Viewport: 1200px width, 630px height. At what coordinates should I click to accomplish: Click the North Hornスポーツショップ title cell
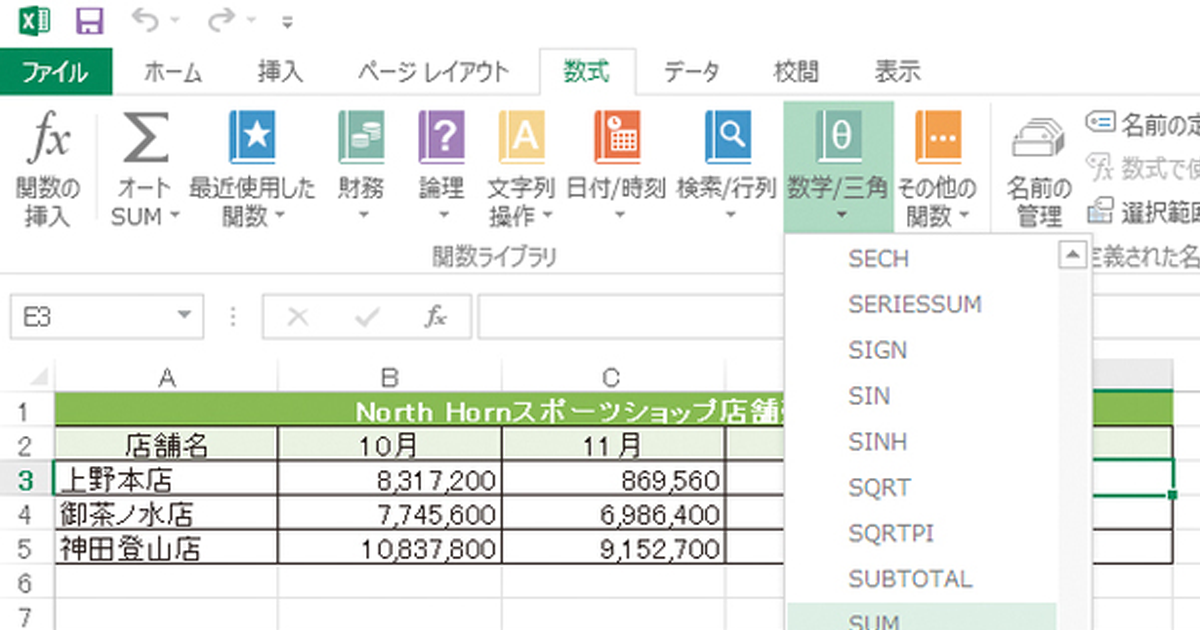click(612, 411)
